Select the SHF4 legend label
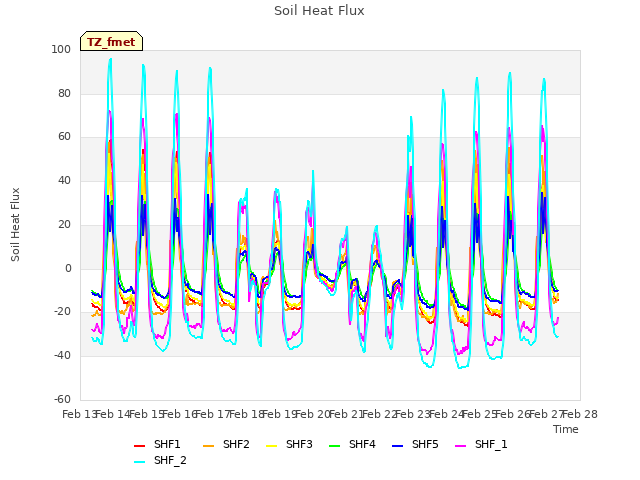This screenshot has height=480, width=640. pyautogui.click(x=362, y=444)
